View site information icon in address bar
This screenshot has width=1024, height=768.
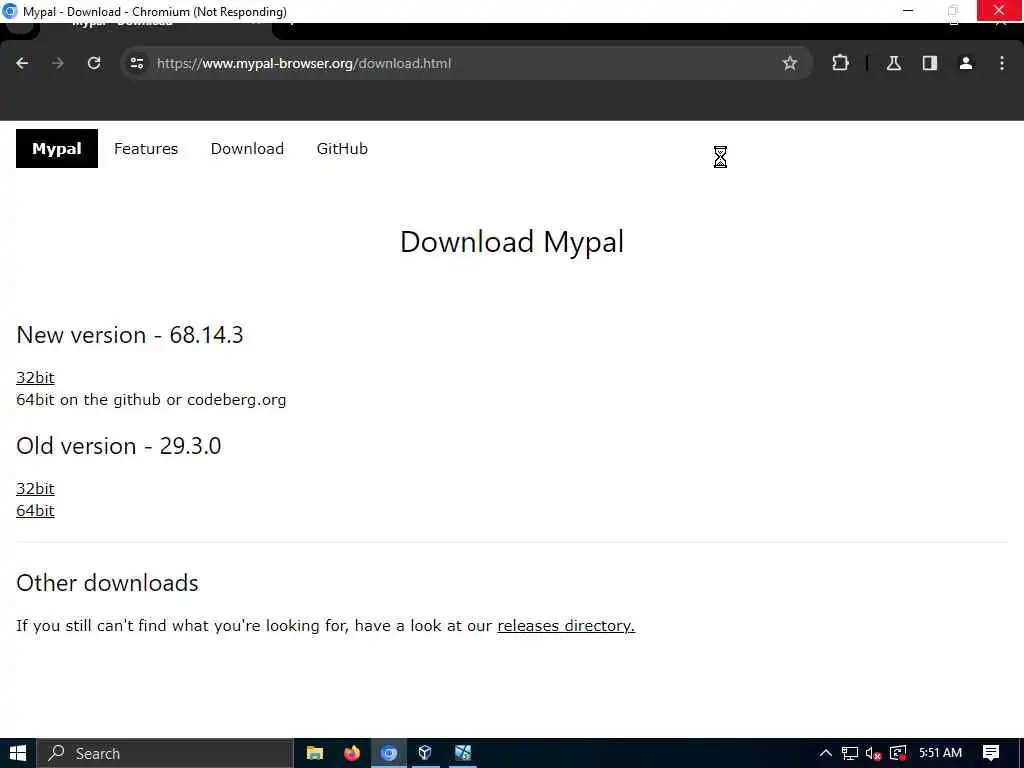(x=136, y=63)
